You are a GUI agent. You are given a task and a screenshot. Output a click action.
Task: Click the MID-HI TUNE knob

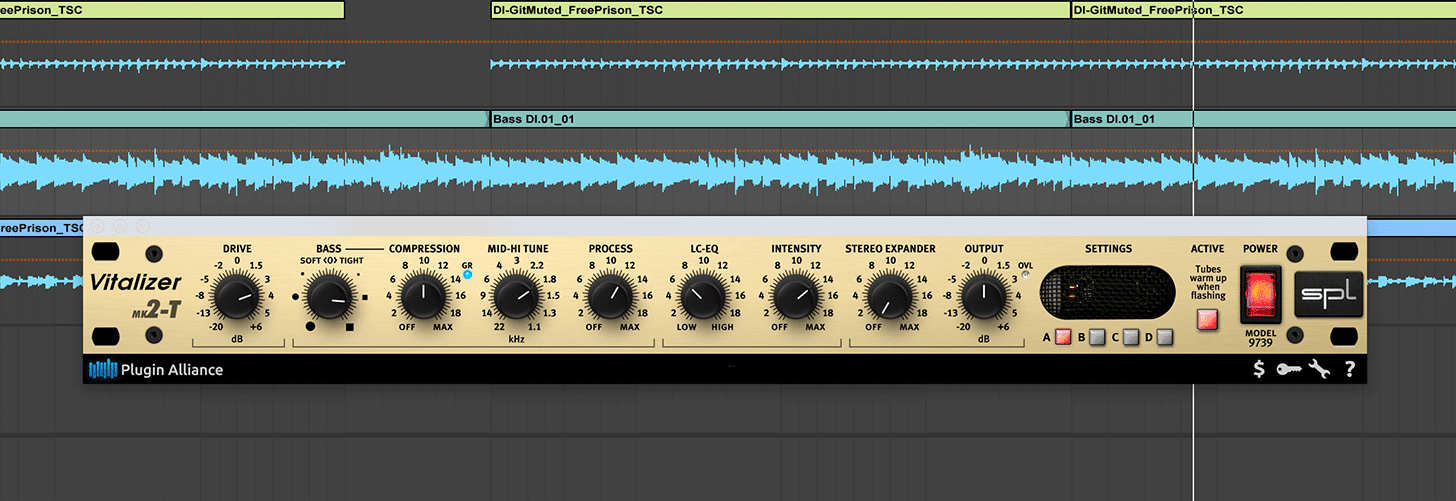(517, 296)
